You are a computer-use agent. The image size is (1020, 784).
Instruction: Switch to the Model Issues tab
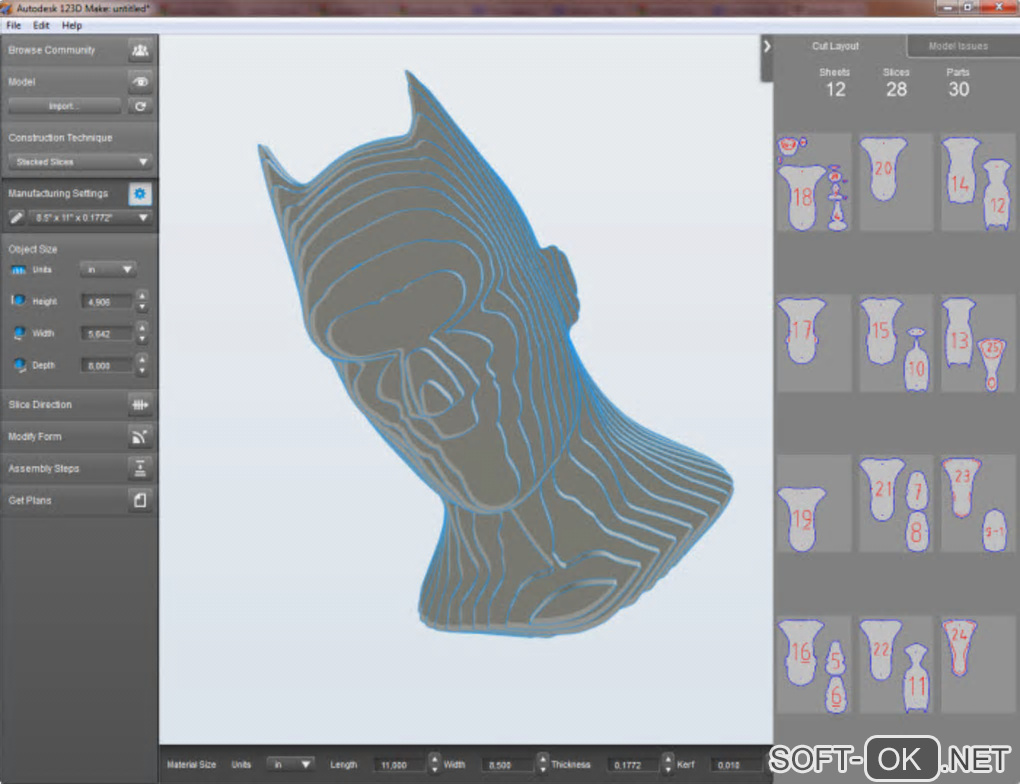(959, 46)
